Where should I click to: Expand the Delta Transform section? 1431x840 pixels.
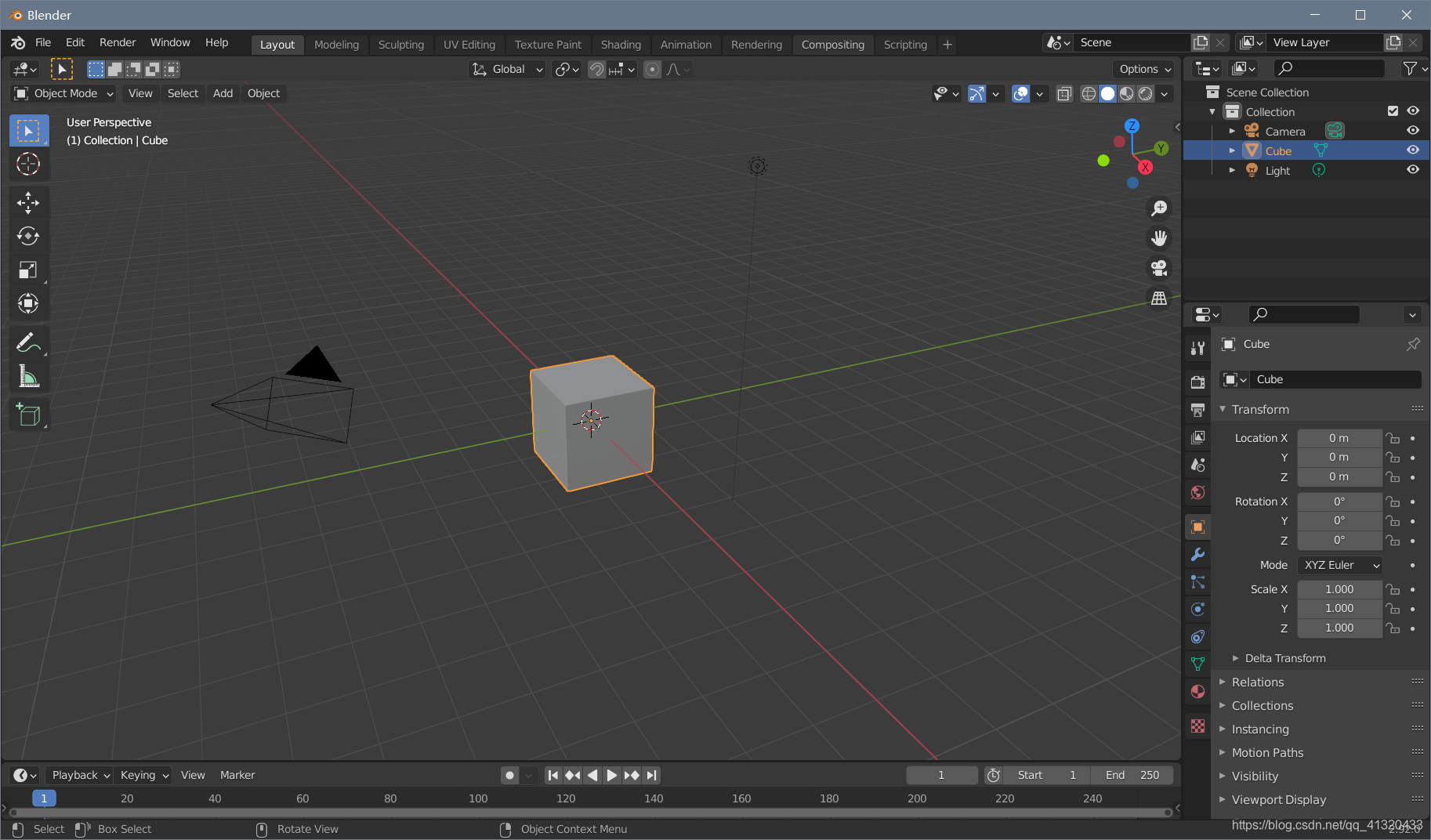[x=1285, y=658]
